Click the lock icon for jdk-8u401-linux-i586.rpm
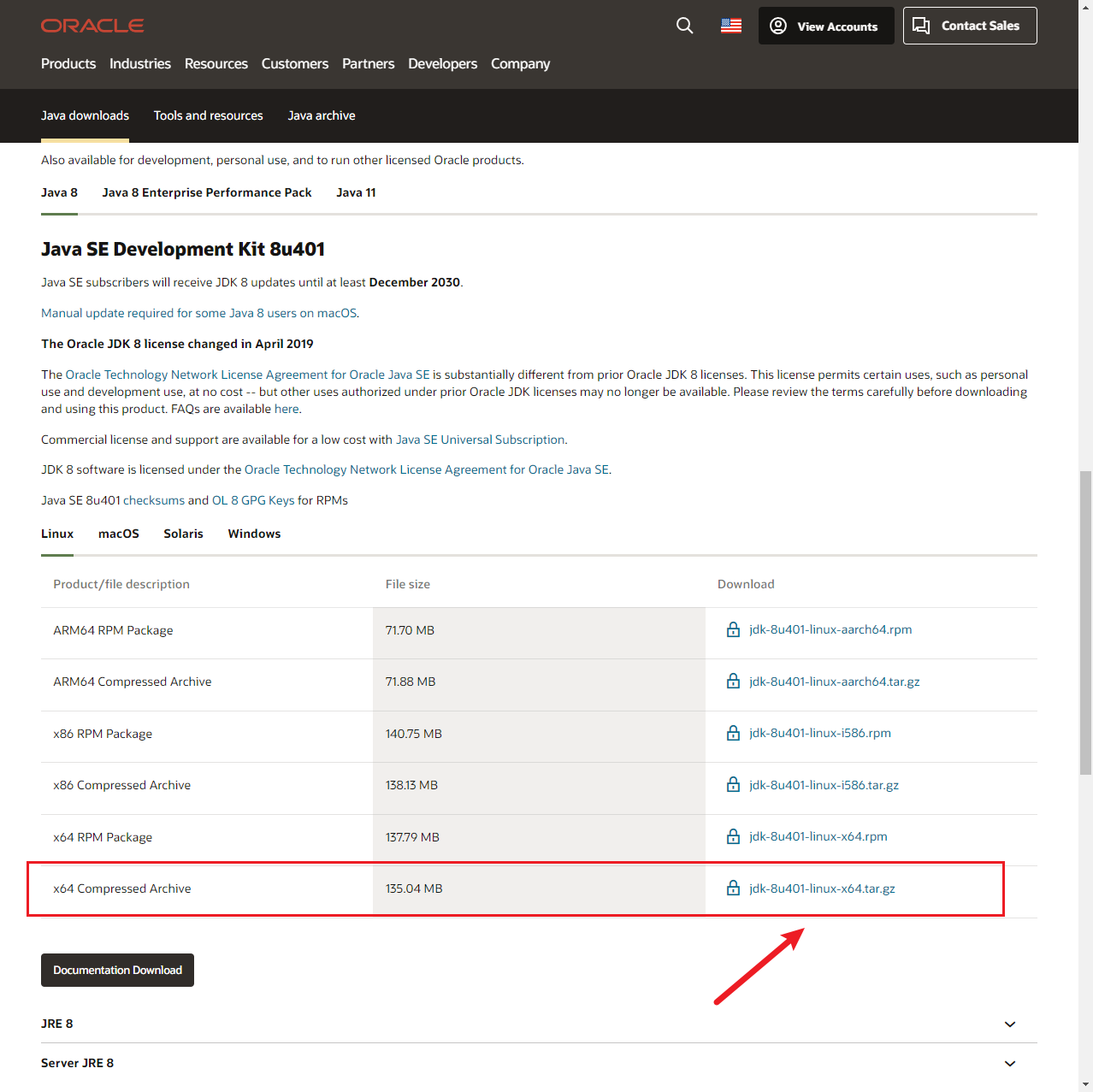The image size is (1093, 1092). tap(733, 733)
